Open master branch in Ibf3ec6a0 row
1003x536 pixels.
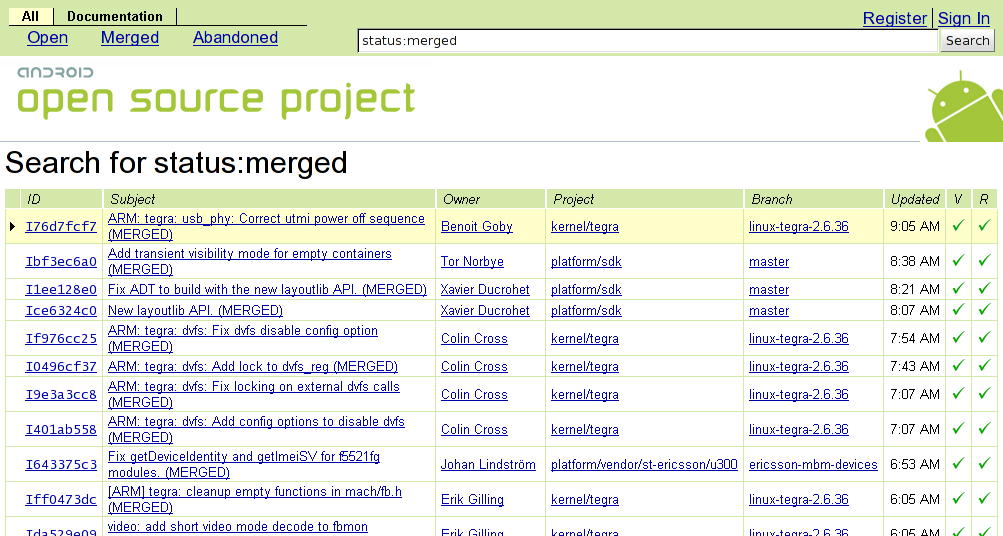(769, 262)
